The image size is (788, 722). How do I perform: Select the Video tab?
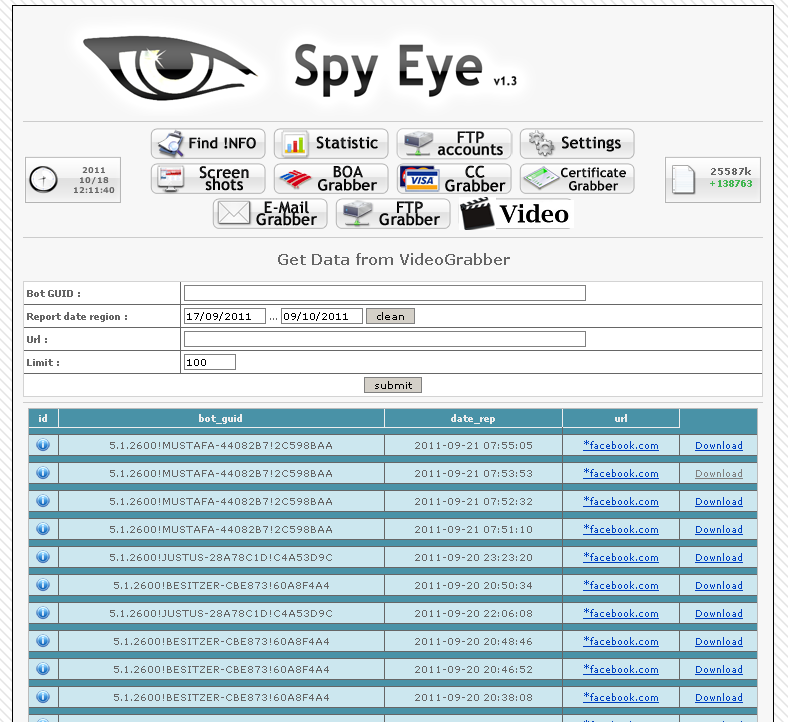pos(516,214)
